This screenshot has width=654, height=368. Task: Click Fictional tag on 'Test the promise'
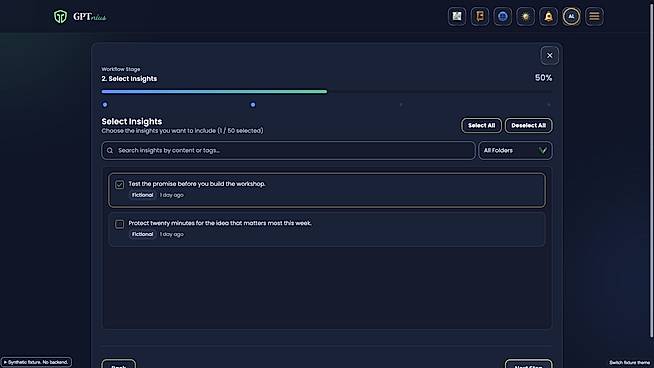point(143,195)
